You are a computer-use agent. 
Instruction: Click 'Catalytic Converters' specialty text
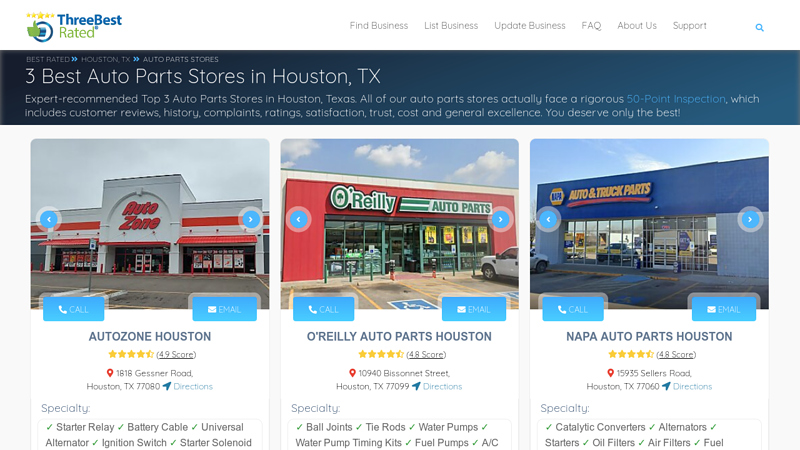pos(601,427)
